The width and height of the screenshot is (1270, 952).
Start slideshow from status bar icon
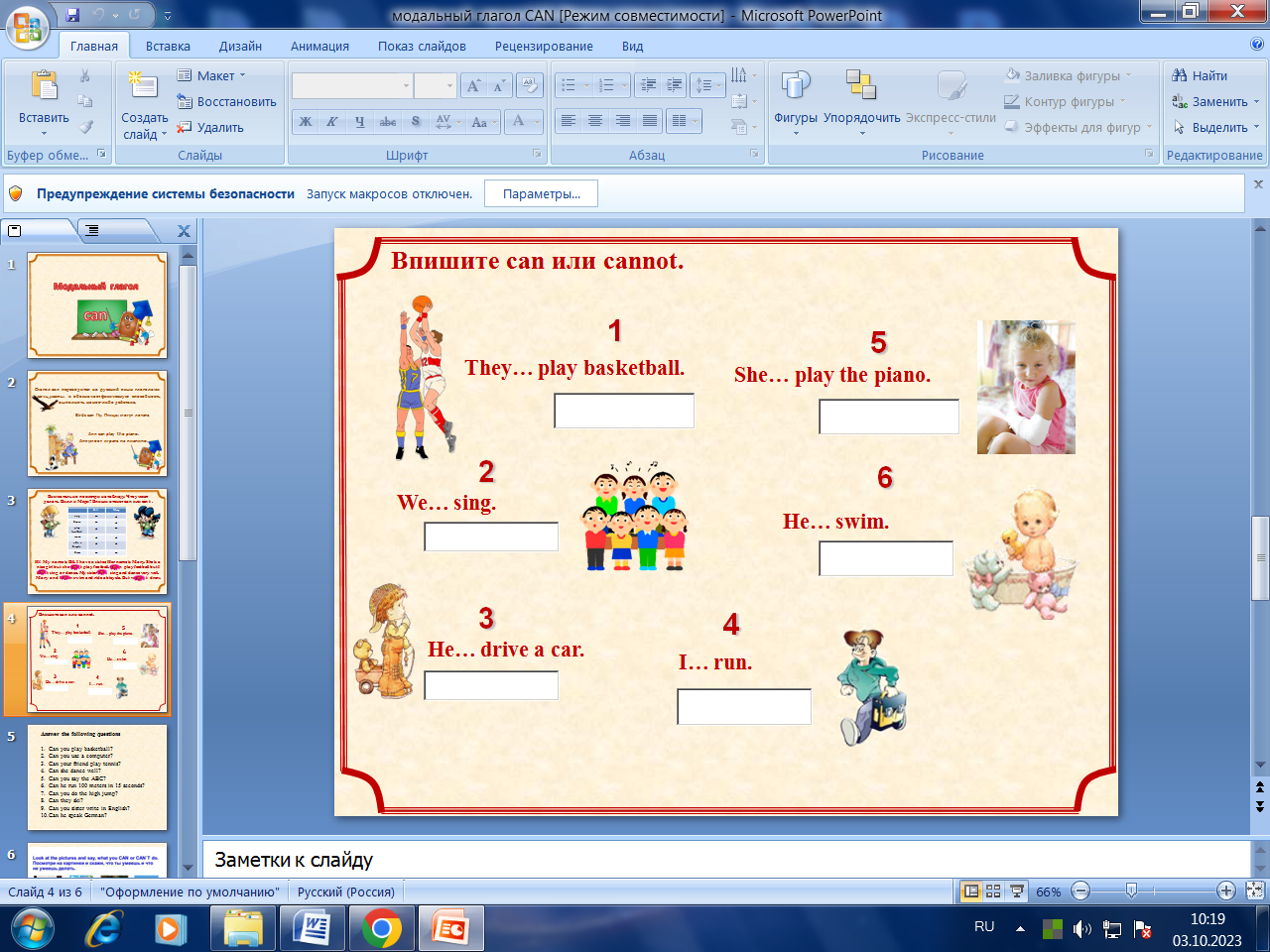point(1017,892)
